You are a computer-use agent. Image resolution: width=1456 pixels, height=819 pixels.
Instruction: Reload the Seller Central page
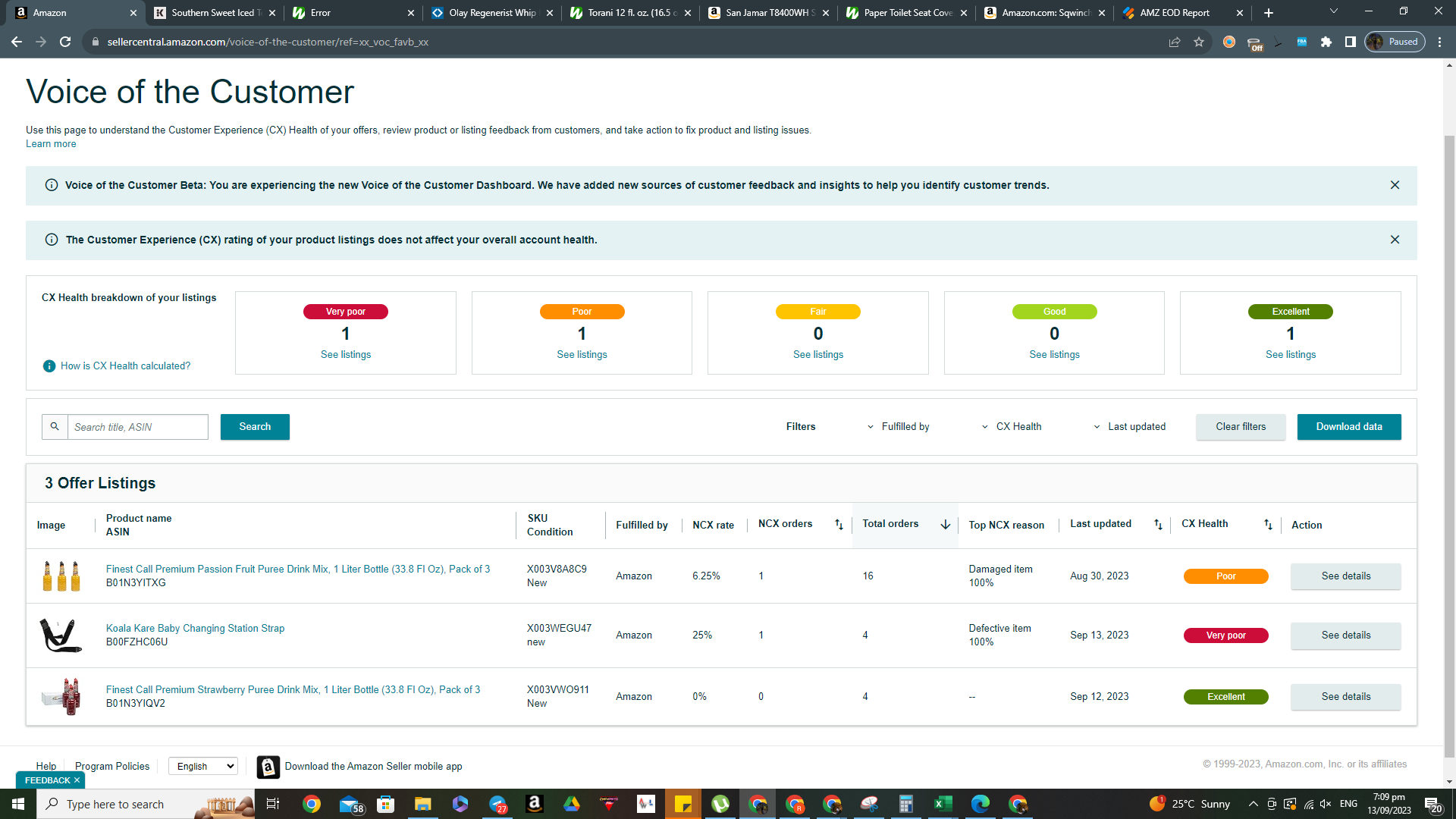pos(65,42)
